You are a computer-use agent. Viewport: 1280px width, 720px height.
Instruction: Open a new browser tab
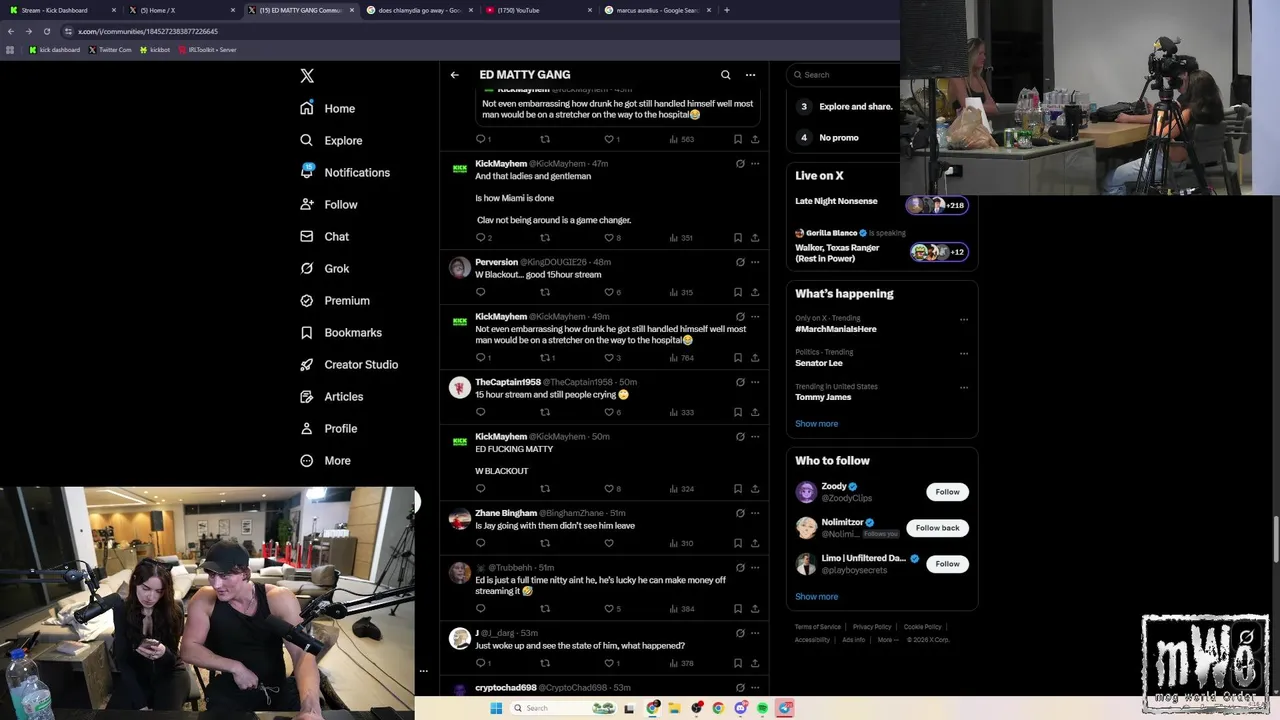tap(726, 10)
